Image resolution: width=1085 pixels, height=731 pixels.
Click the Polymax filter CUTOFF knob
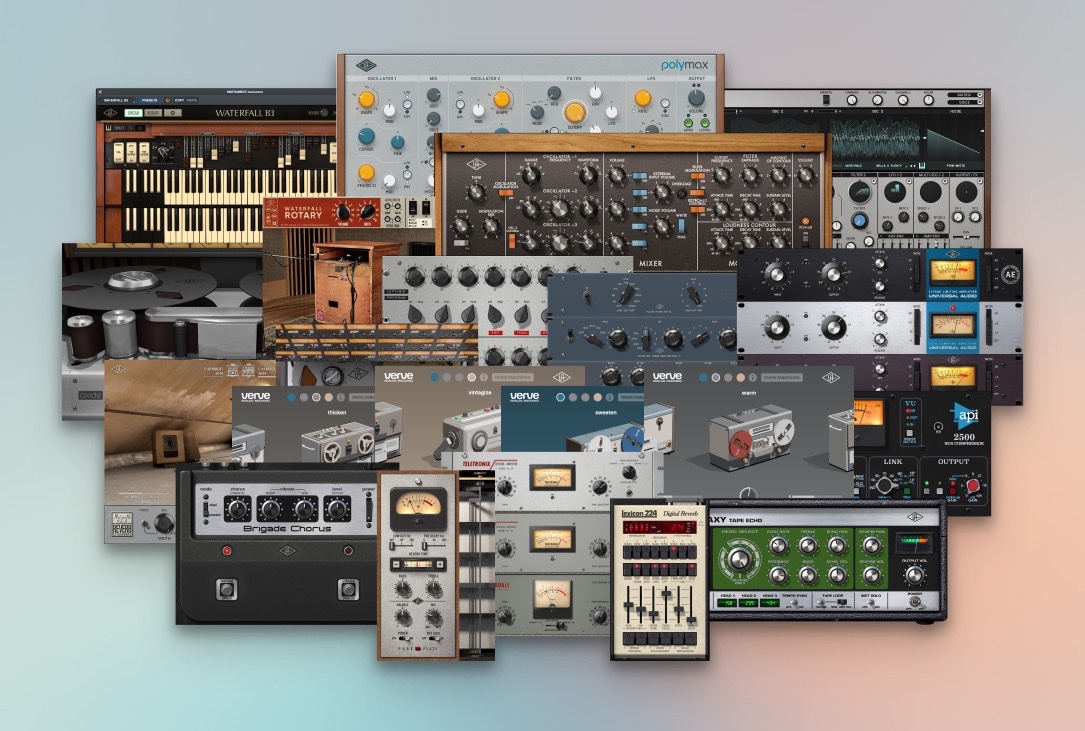(x=574, y=113)
